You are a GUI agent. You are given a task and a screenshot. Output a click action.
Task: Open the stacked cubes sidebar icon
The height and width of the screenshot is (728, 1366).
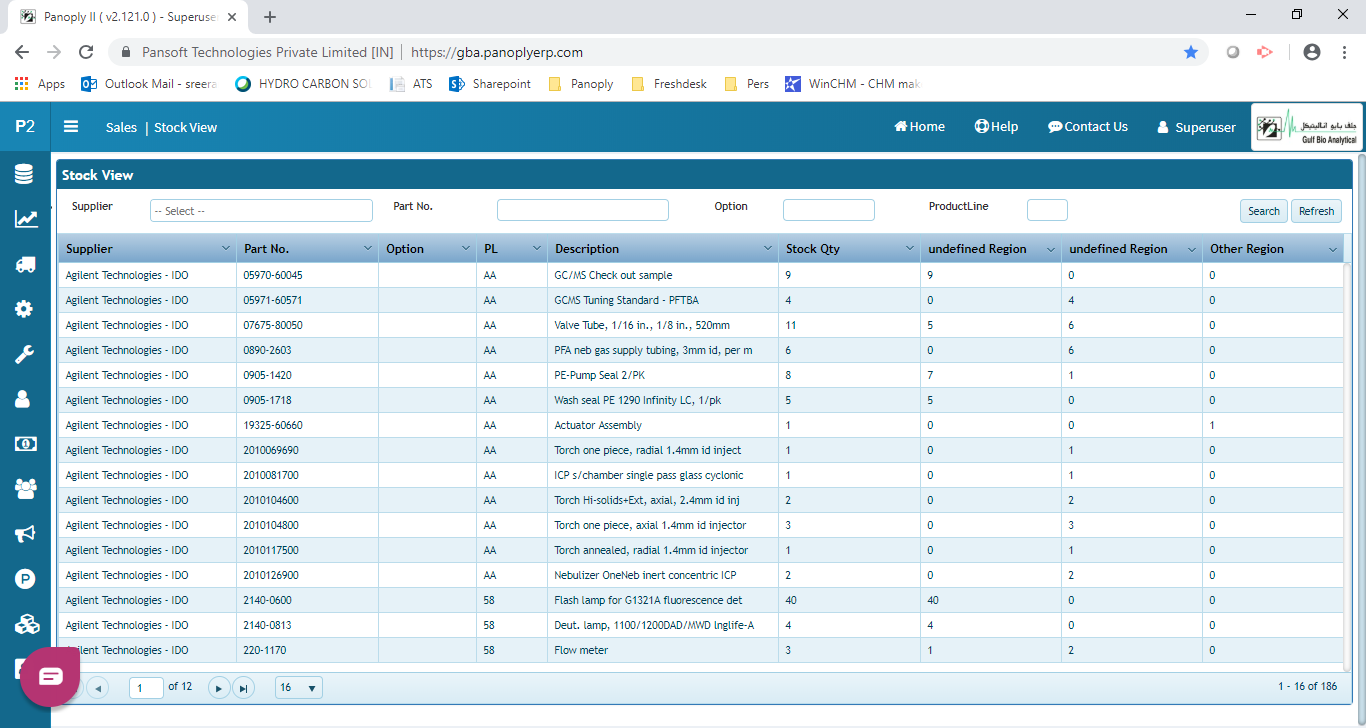click(26, 624)
